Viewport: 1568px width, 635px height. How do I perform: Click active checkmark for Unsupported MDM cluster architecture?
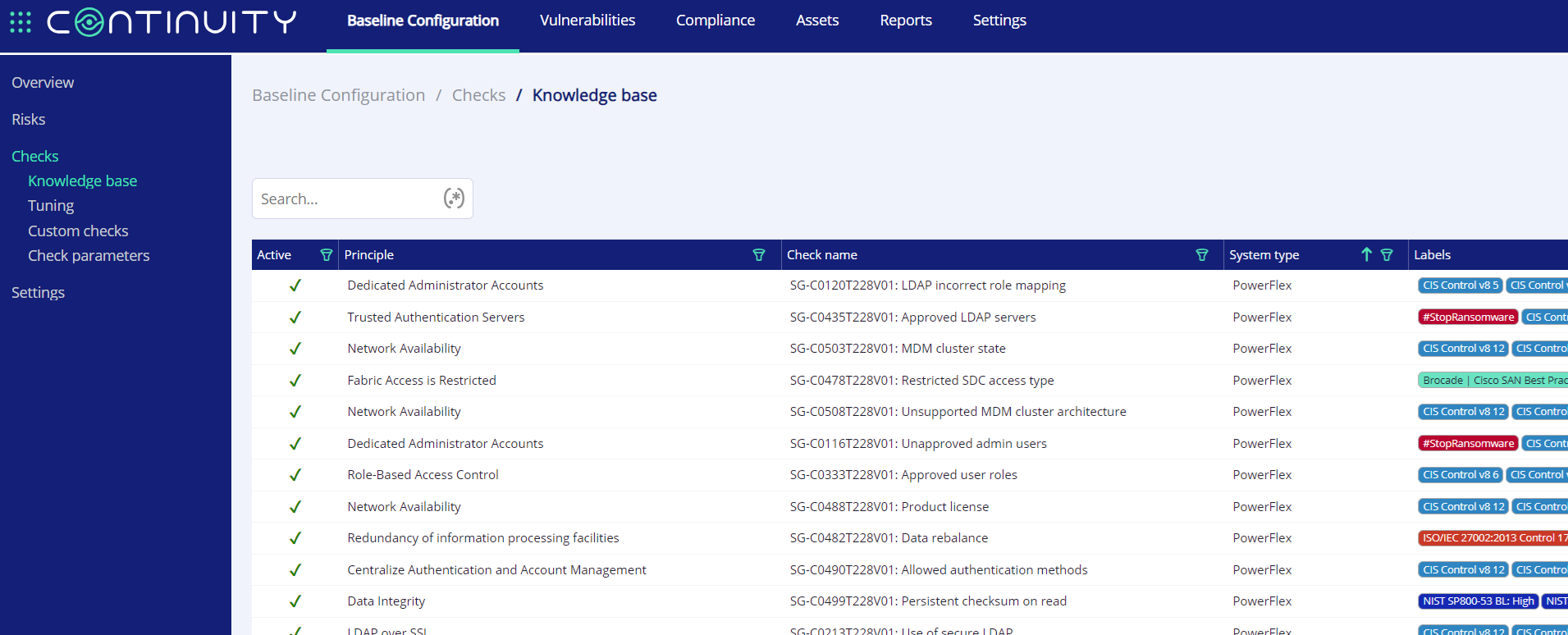click(295, 412)
